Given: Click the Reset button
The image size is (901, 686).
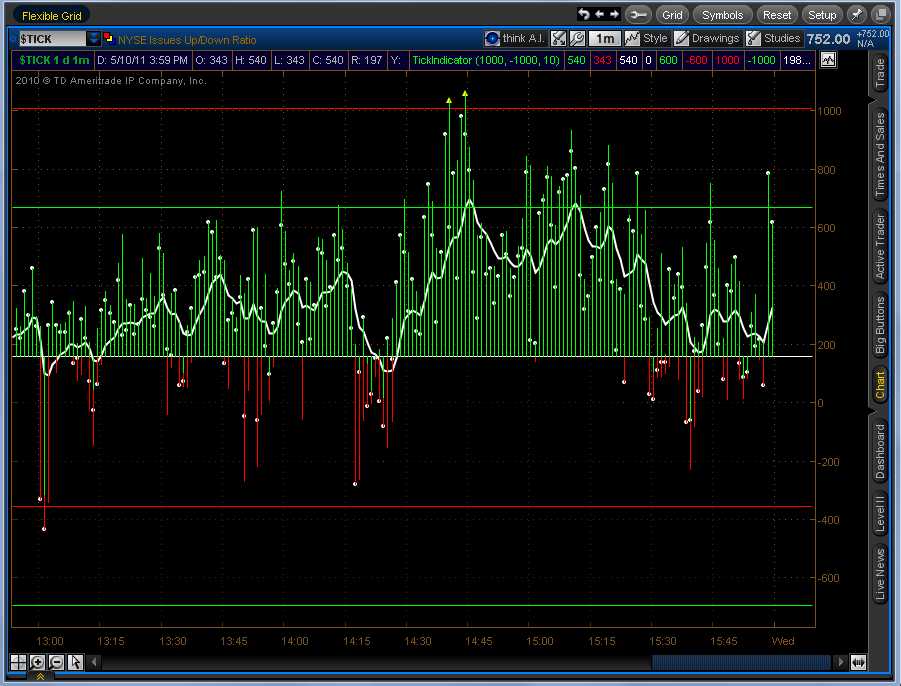Looking at the screenshot, I should 776,15.
